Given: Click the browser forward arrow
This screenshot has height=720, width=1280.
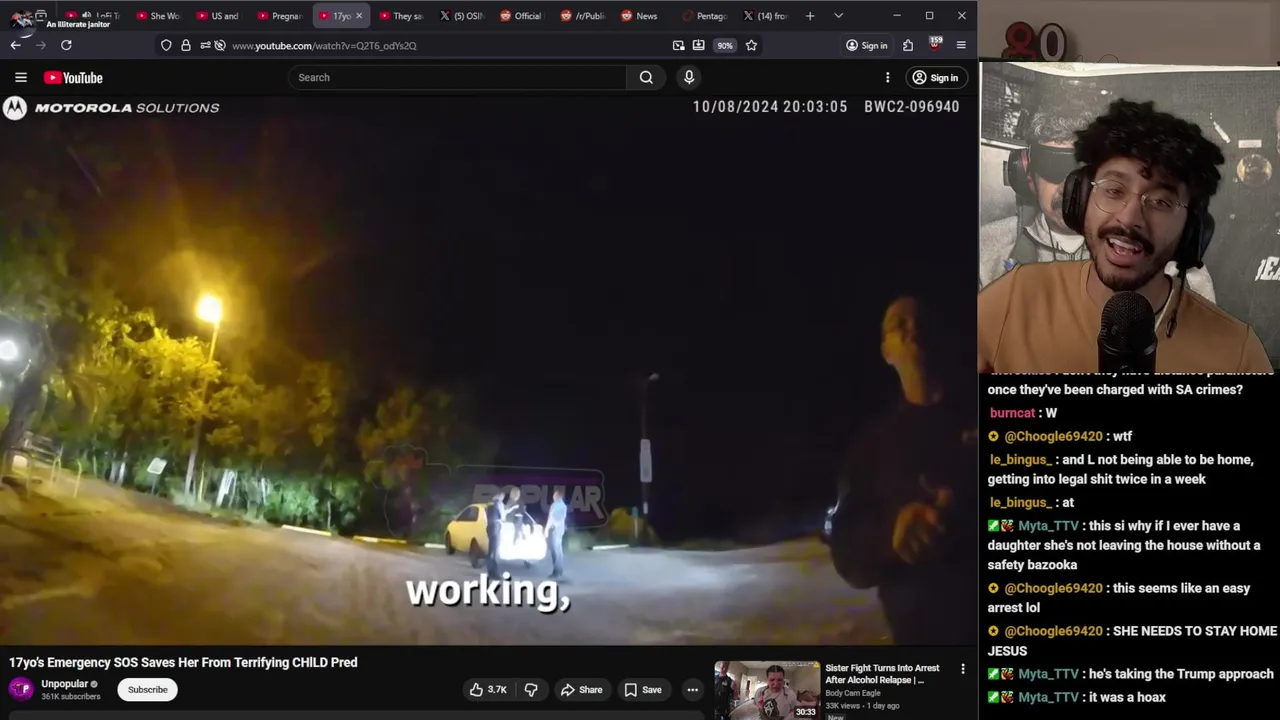Looking at the screenshot, I should (40, 45).
